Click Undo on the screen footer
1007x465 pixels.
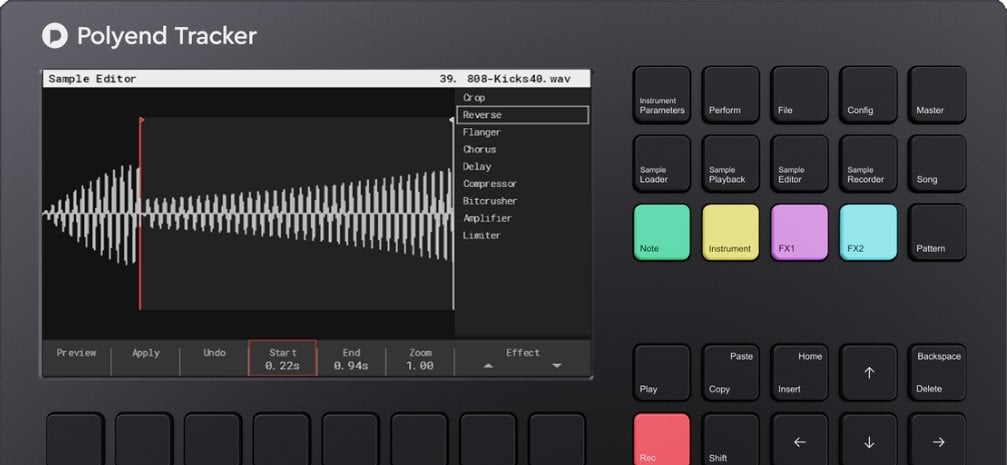(x=215, y=353)
